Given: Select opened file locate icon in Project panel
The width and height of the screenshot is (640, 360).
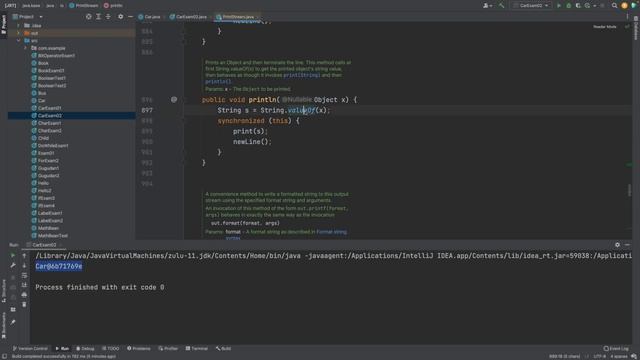Looking at the screenshot, I should 89,17.
